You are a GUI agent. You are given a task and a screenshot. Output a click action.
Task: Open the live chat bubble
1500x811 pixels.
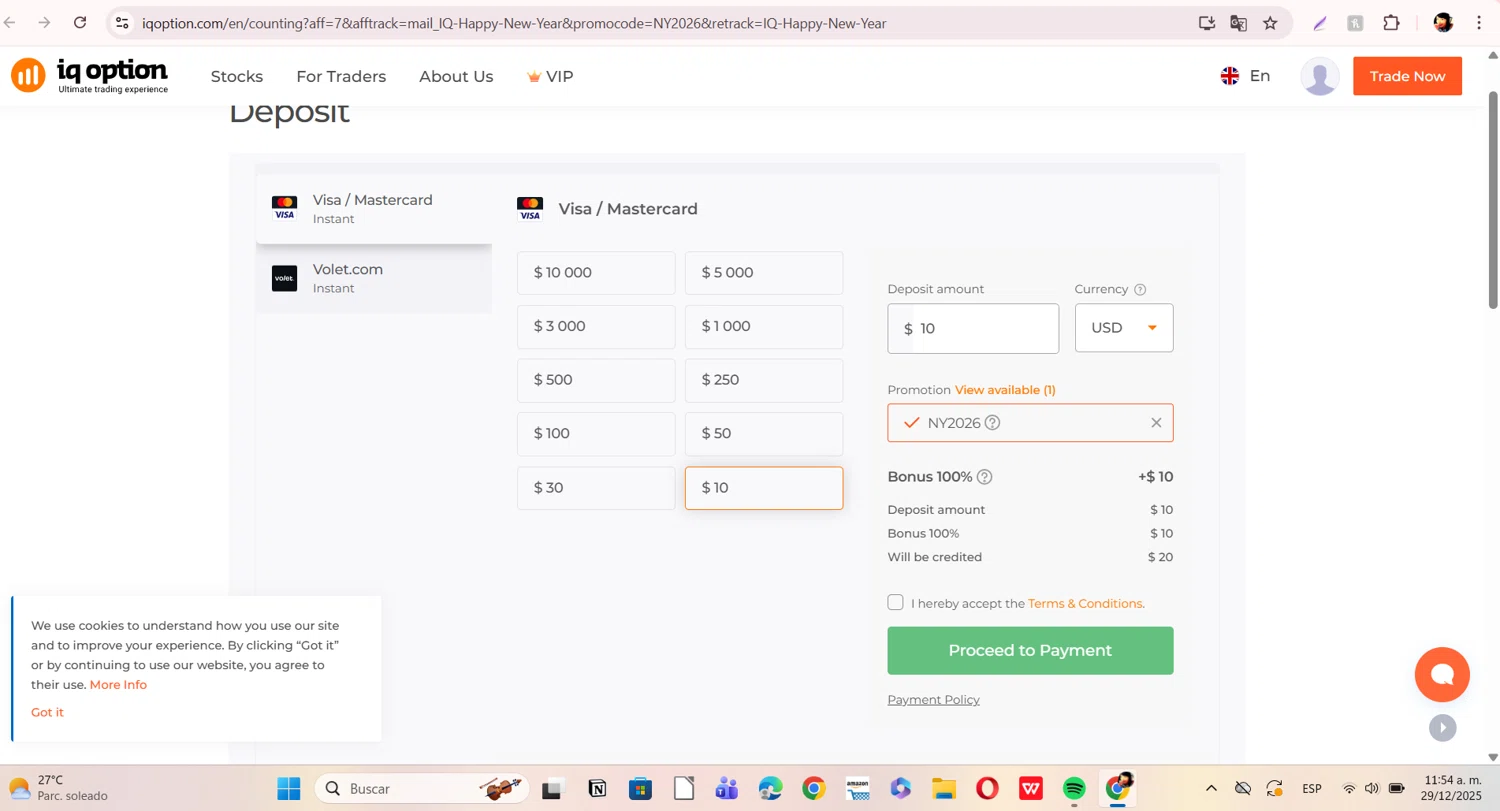tap(1442, 674)
